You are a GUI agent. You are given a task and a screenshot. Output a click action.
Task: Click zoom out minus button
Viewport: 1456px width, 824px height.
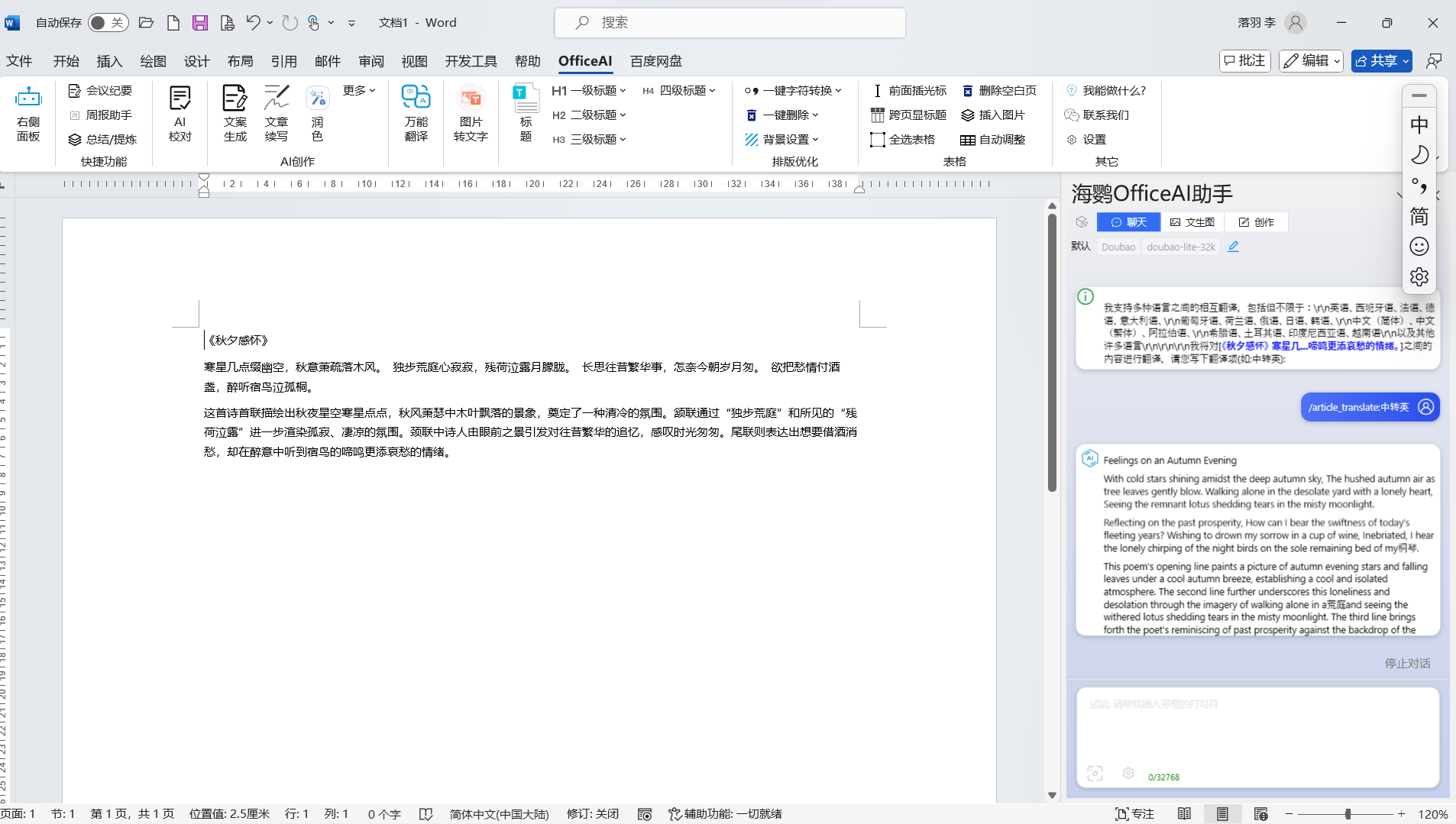pos(1289,814)
